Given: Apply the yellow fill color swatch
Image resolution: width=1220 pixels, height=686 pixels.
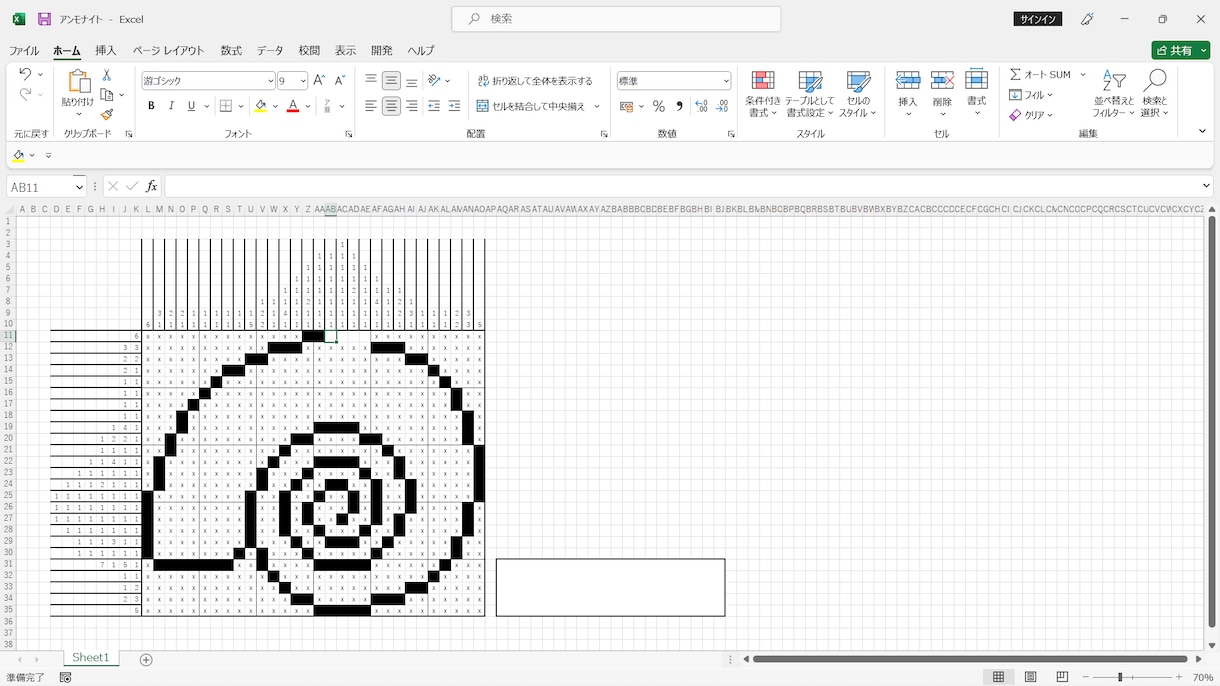Looking at the screenshot, I should tap(260, 106).
